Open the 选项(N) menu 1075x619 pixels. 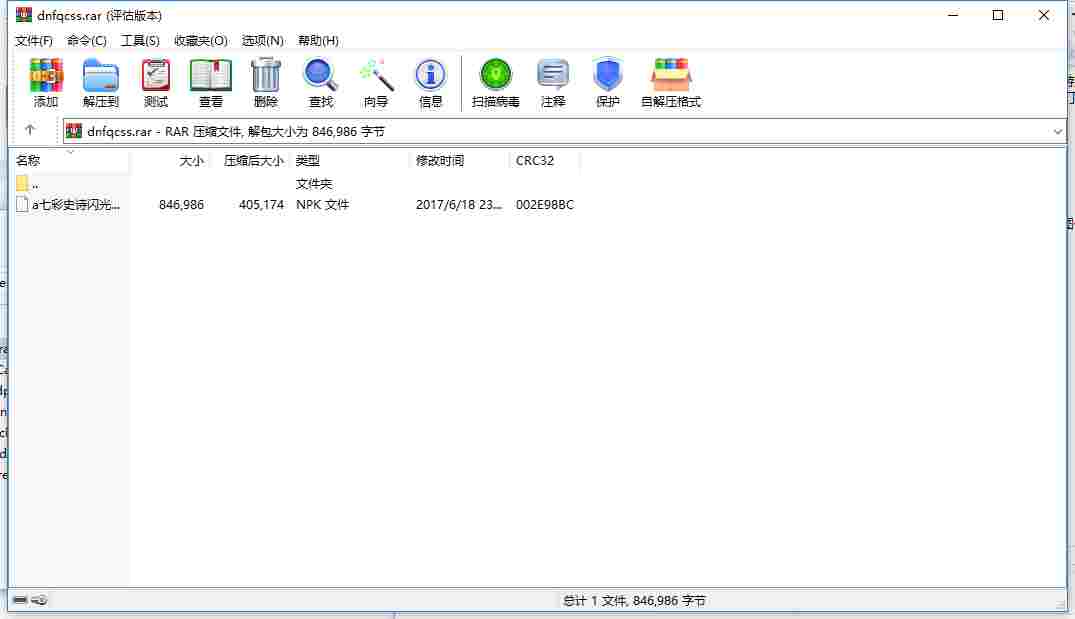[x=263, y=40]
